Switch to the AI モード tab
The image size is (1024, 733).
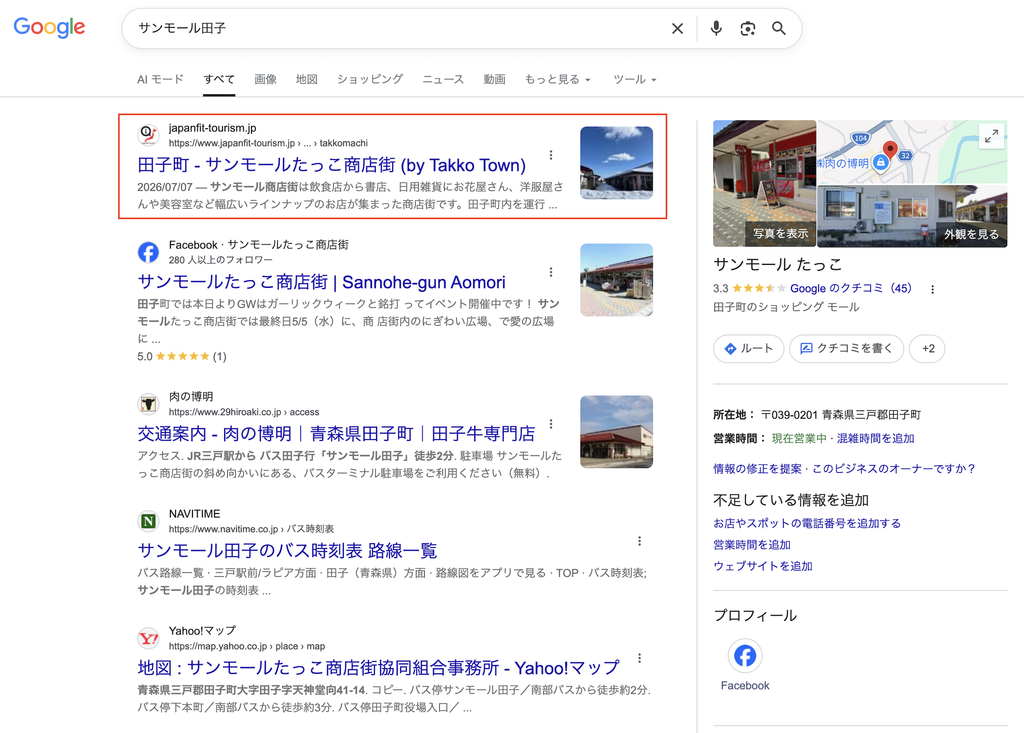tap(160, 79)
